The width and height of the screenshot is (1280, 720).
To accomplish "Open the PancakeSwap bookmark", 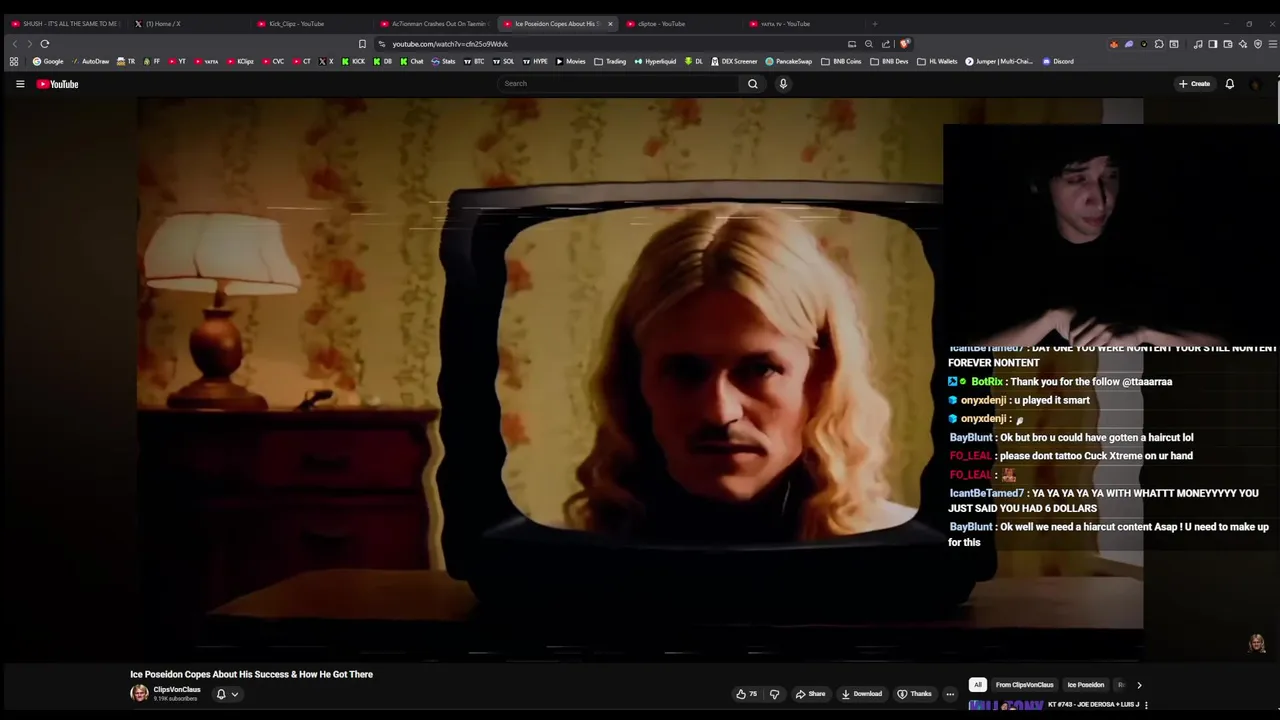I will pos(789,62).
